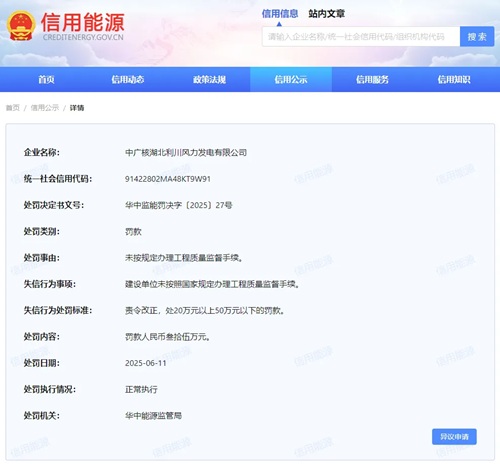Click the 异议申请 button
The image size is (500, 464).
pos(454,437)
